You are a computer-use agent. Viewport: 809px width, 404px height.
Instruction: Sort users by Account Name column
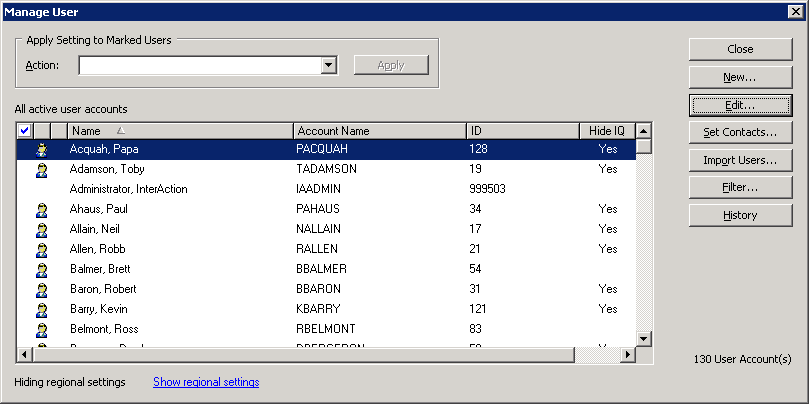coord(379,131)
